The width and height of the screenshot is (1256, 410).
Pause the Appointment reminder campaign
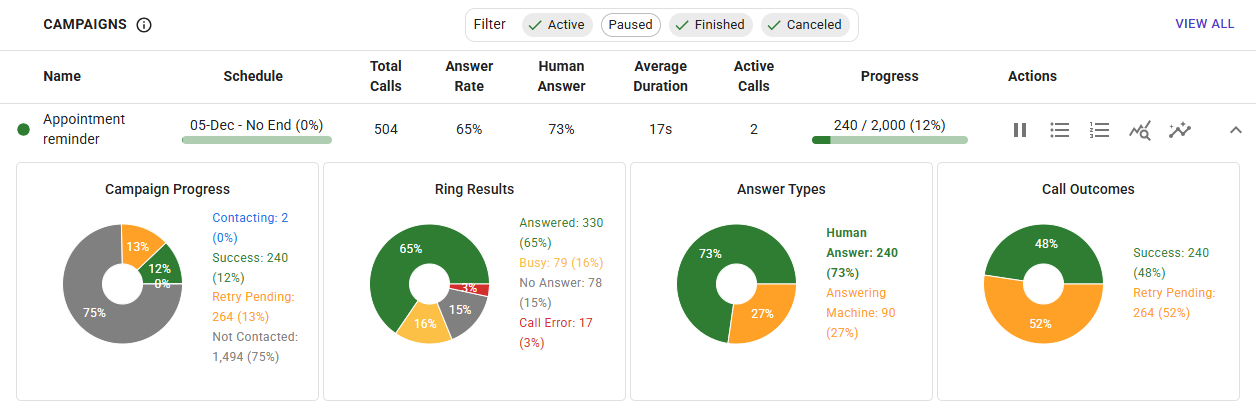[1020, 130]
